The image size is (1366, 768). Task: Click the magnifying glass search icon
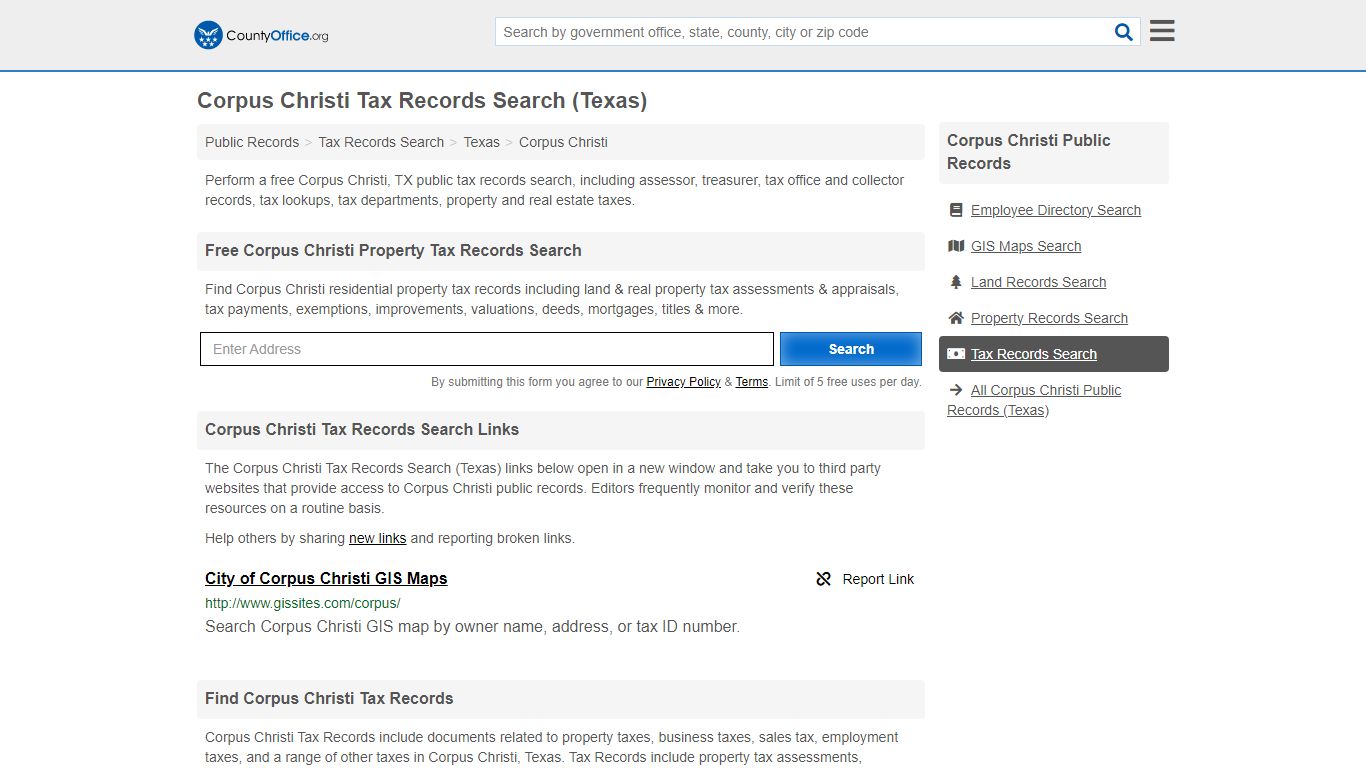click(1124, 32)
